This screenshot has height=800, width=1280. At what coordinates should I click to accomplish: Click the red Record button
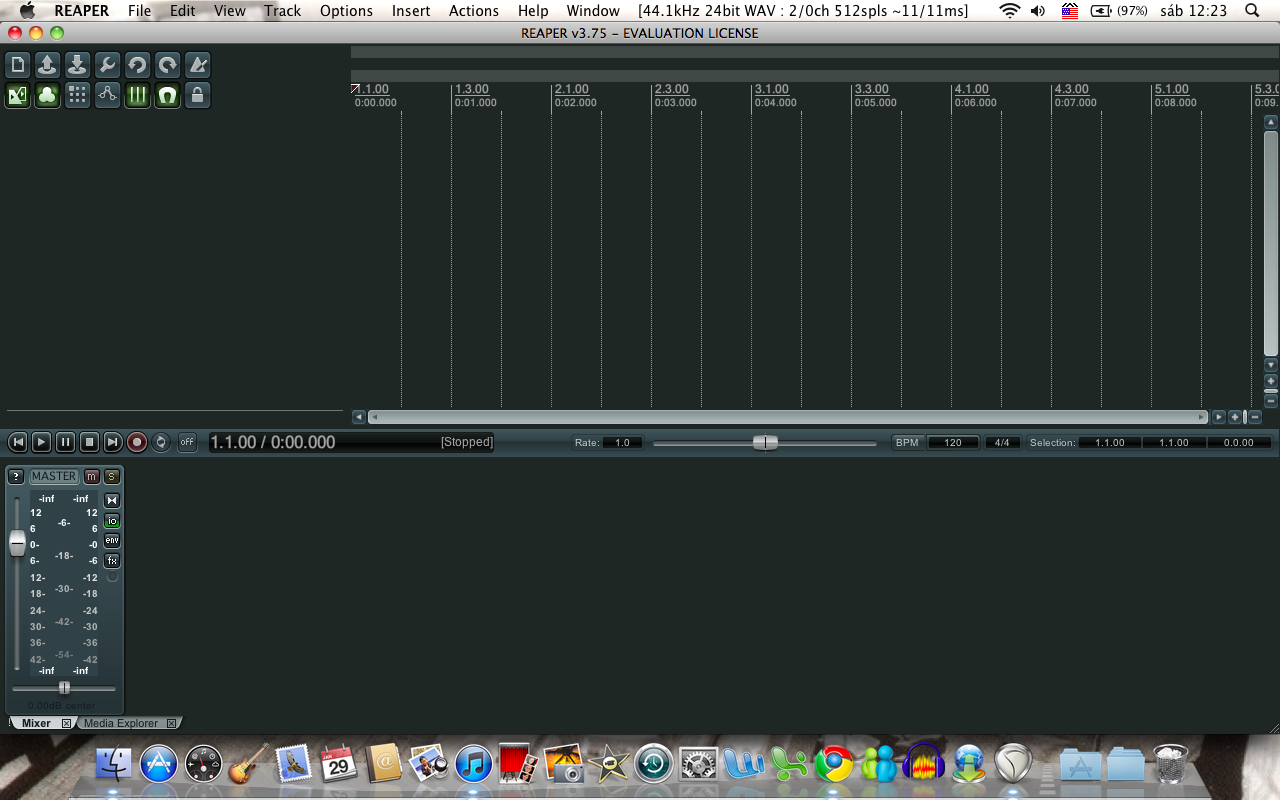coord(137,442)
